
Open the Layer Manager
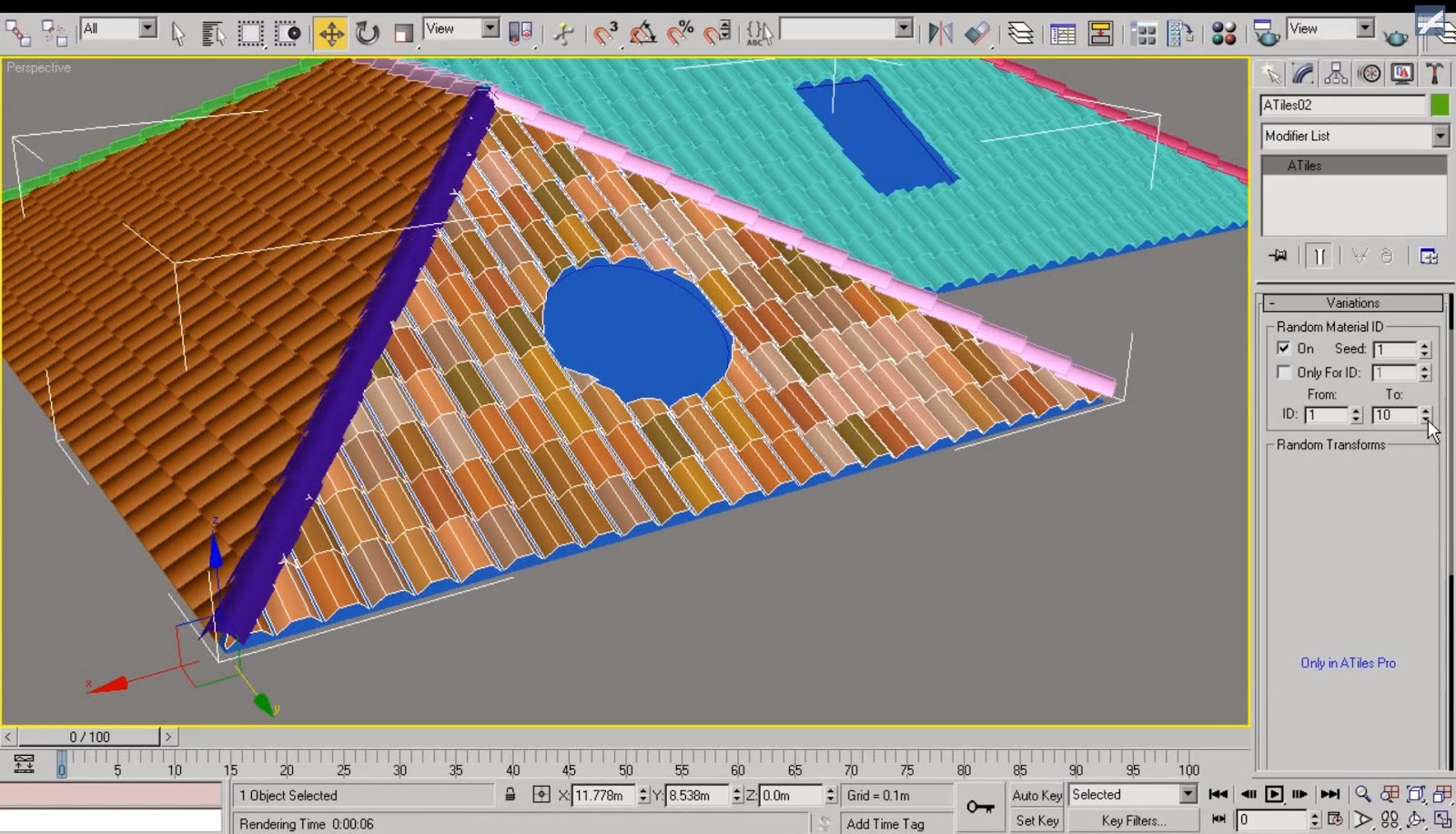(1021, 33)
